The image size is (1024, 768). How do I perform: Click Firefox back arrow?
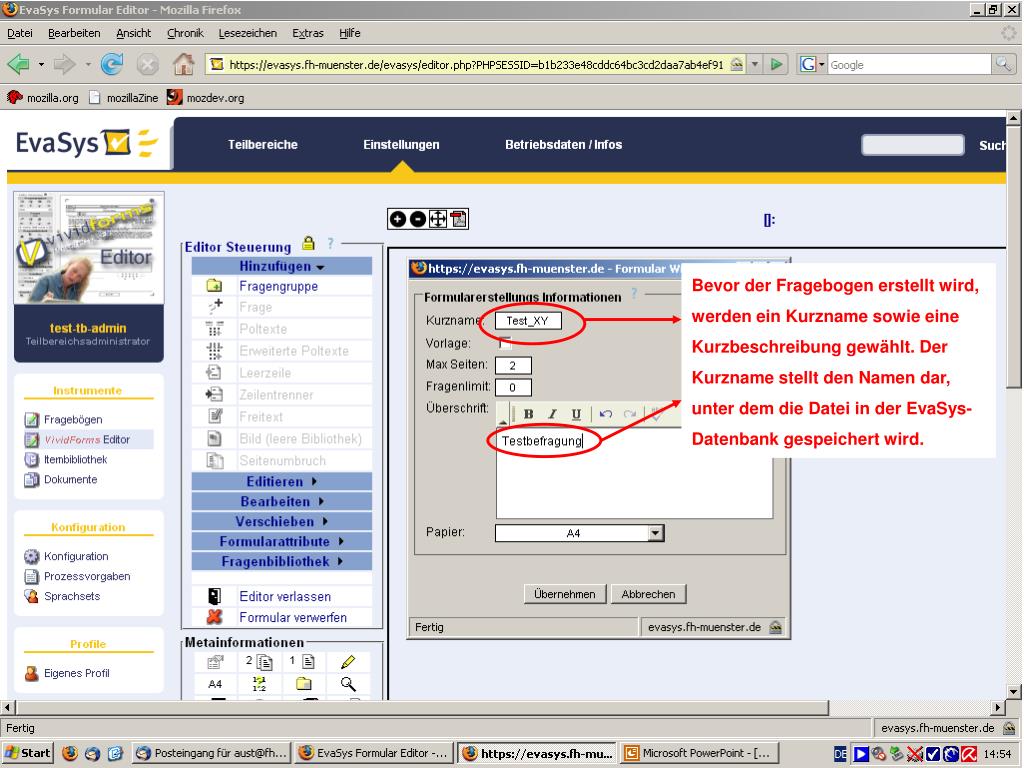pos(18,64)
